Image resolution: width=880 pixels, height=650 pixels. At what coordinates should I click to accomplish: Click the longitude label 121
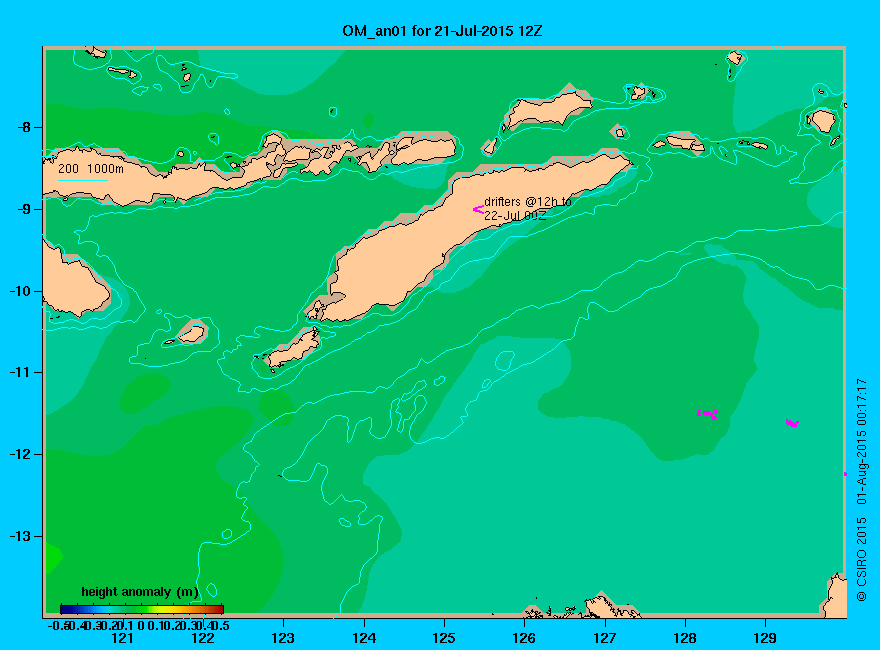click(x=122, y=638)
